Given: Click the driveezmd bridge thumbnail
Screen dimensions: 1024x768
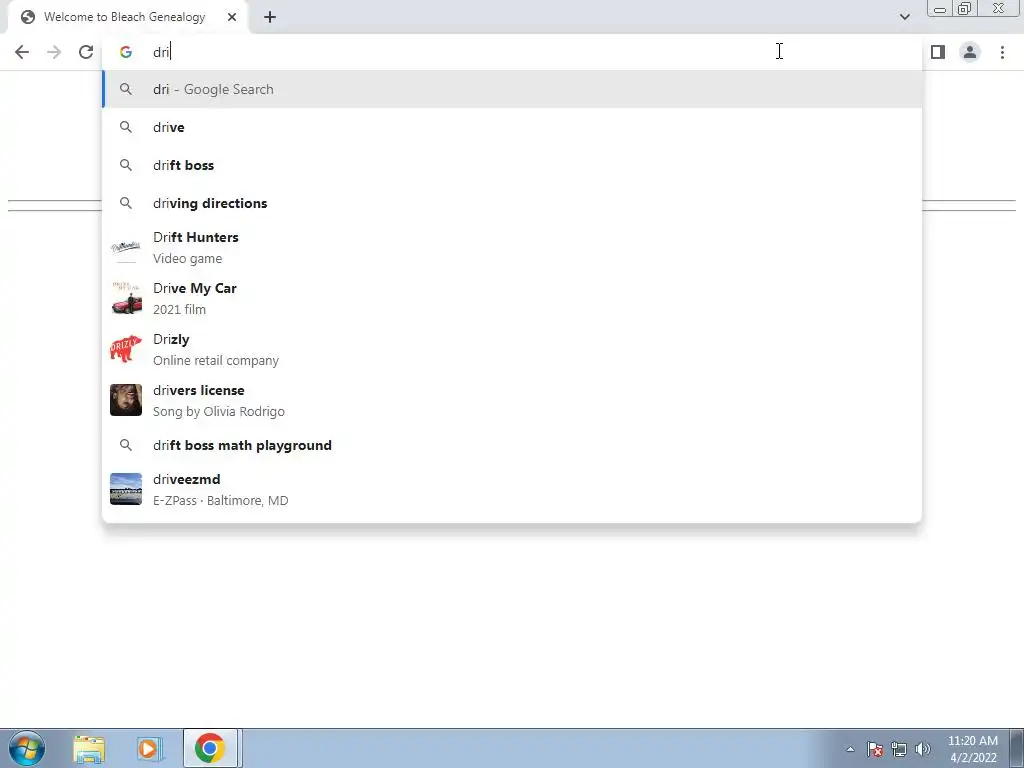Looking at the screenshot, I should [125, 489].
